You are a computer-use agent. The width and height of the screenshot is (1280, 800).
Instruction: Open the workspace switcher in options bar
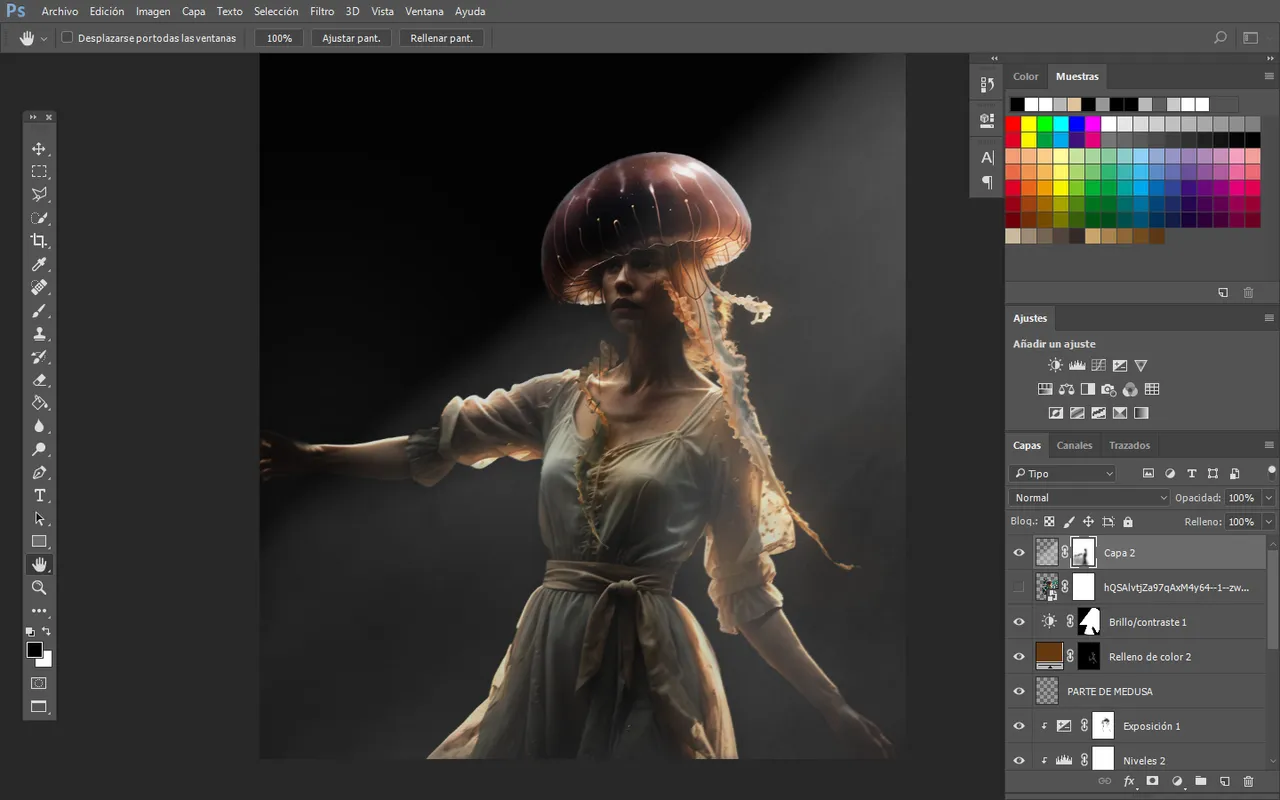[1251, 38]
